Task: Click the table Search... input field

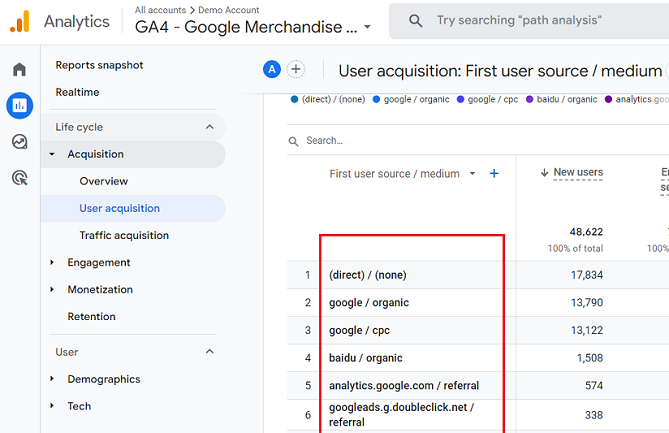Action: [478, 141]
